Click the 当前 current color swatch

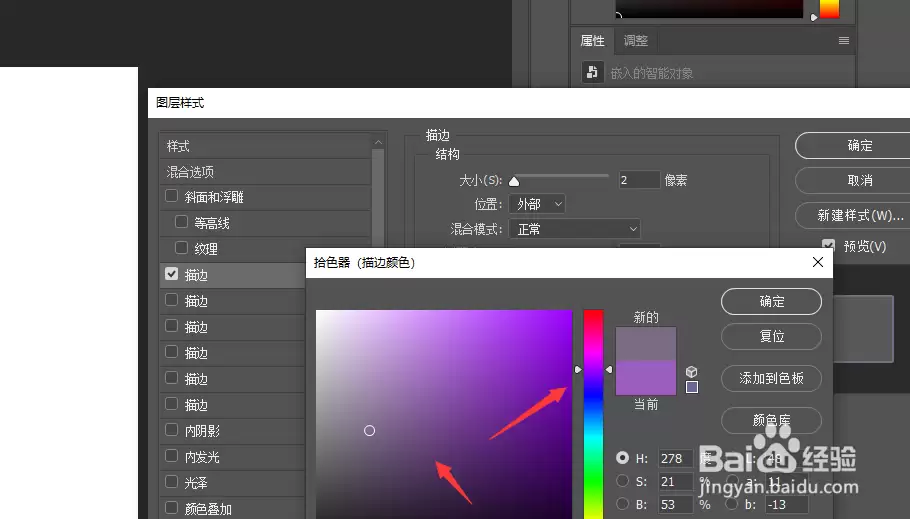click(x=646, y=377)
